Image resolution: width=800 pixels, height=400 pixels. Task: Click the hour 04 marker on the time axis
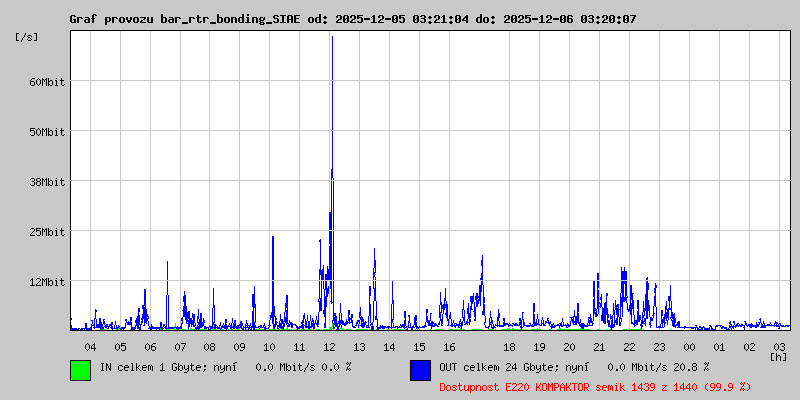pos(90,346)
